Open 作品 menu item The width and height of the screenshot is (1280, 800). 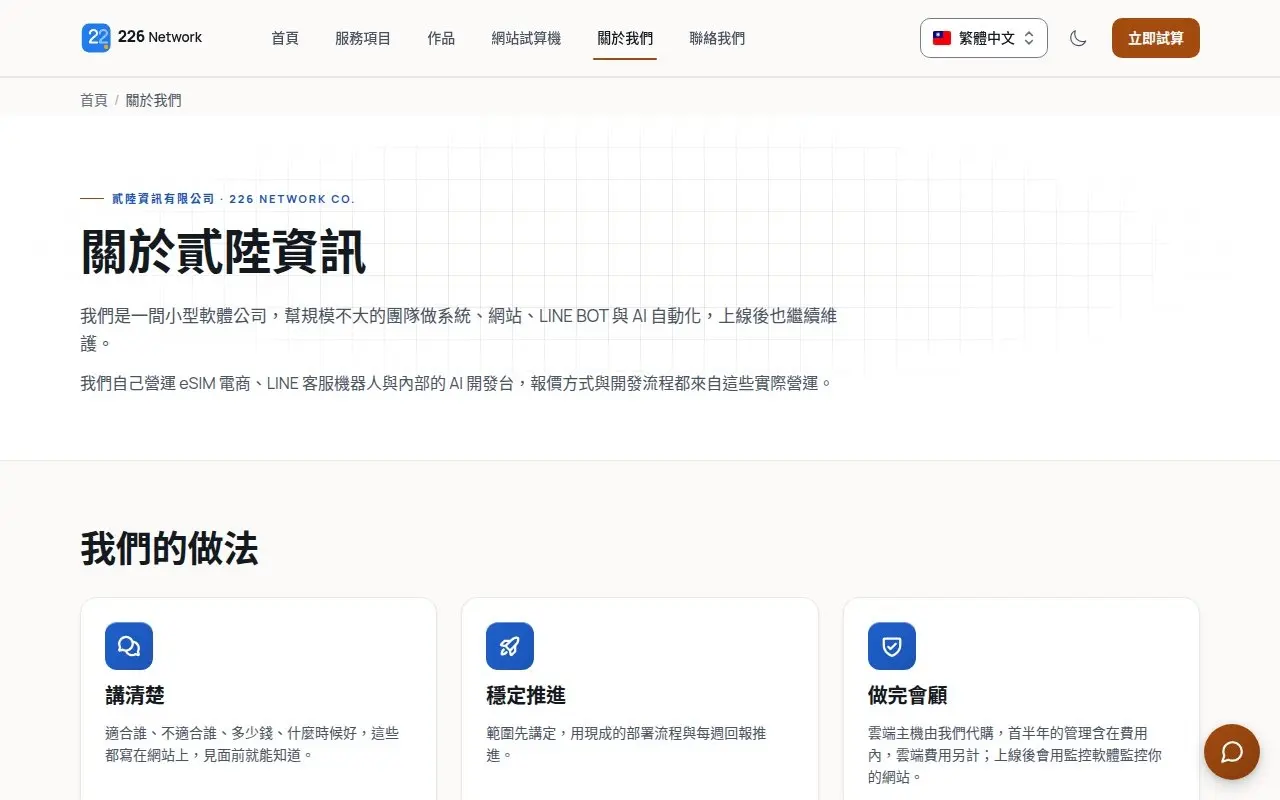click(441, 38)
